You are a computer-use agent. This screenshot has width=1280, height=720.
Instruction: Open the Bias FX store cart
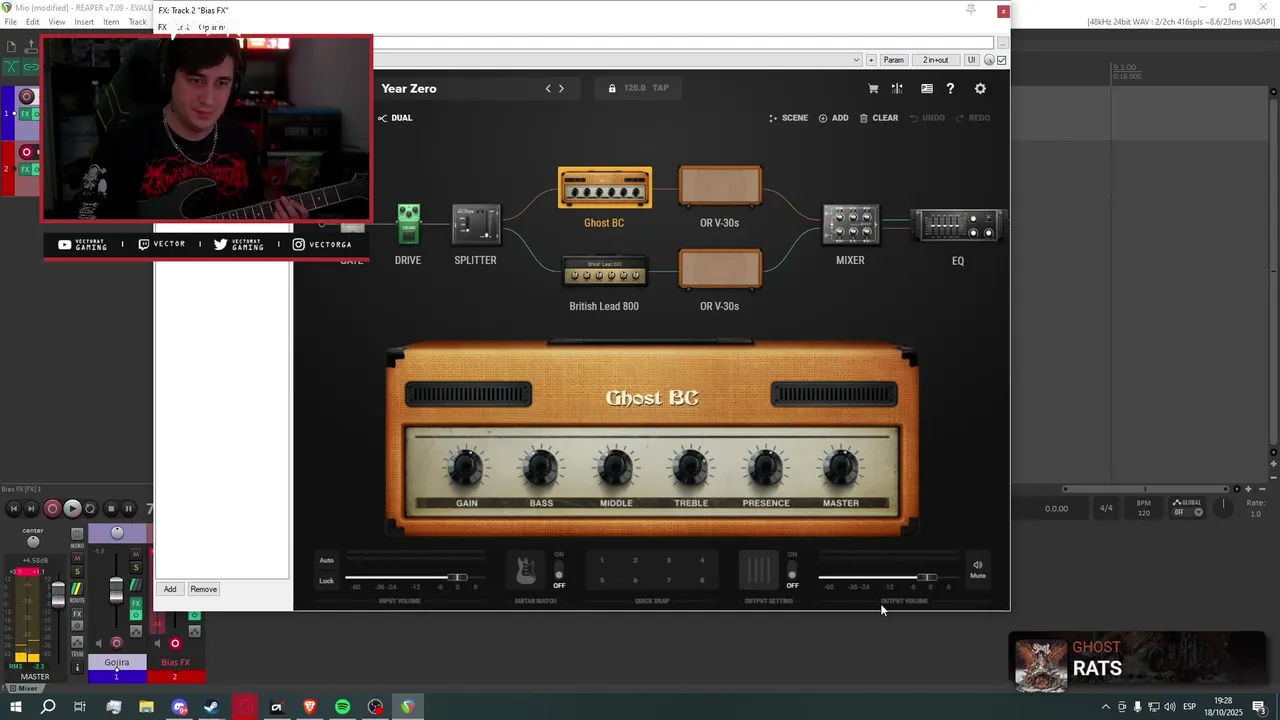point(873,88)
